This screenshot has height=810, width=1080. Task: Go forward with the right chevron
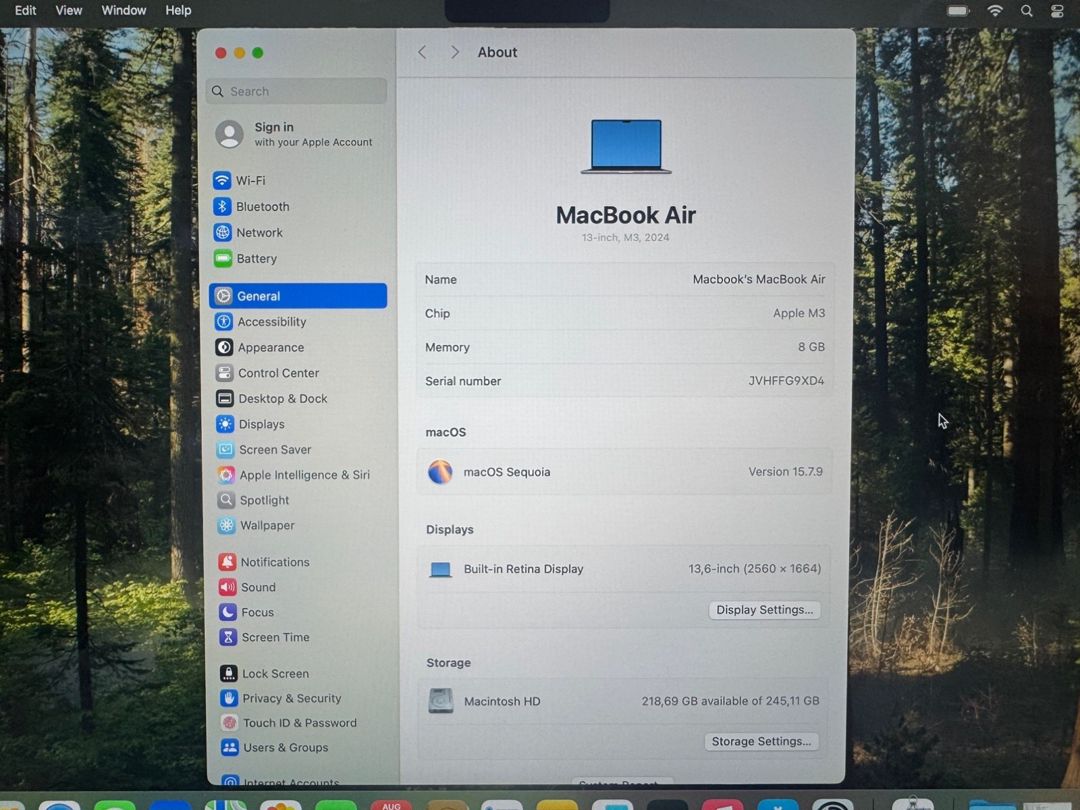click(455, 52)
